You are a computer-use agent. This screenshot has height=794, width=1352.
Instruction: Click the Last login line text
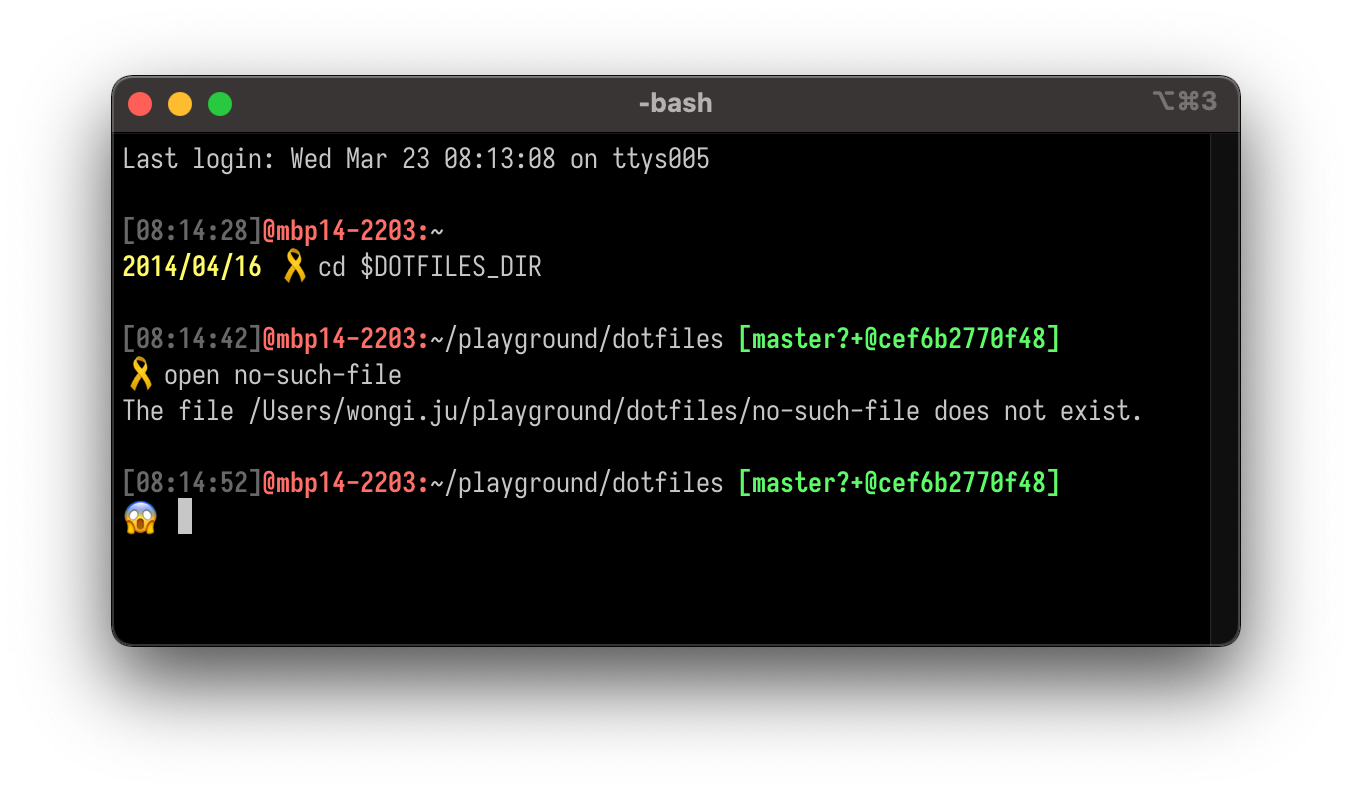pyautogui.click(x=416, y=159)
